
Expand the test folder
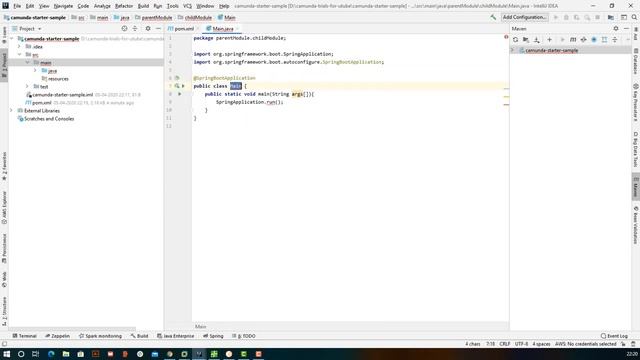tap(27, 87)
